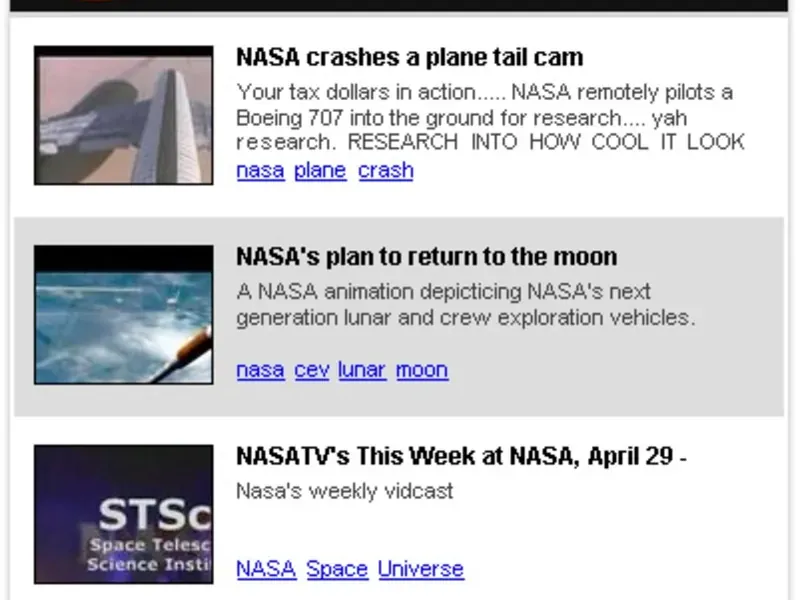800x600 pixels.
Task: Open the plane tail cam video thumbnail
Action: tap(124, 115)
